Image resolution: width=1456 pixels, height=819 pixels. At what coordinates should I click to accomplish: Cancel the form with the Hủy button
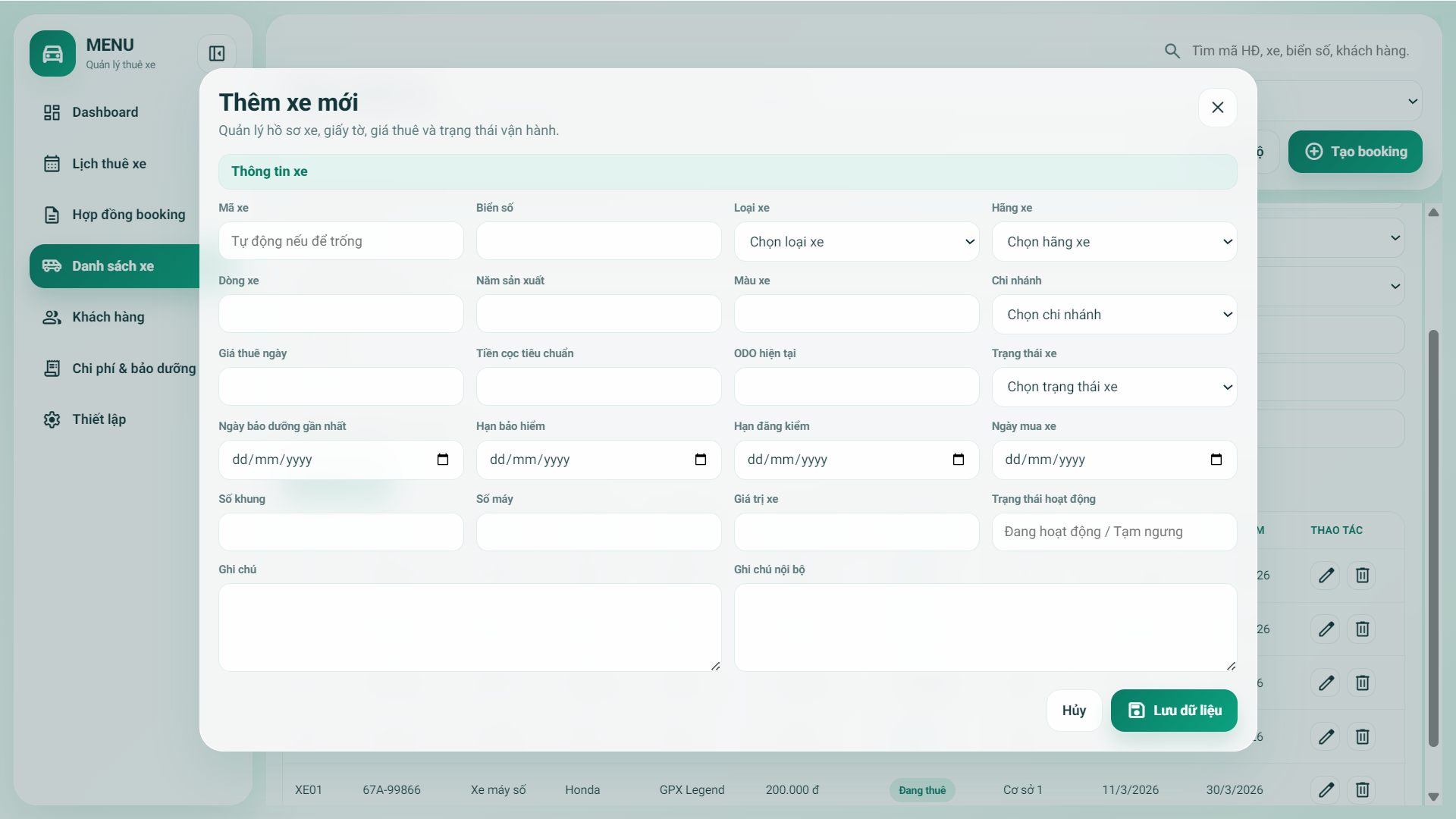(x=1074, y=711)
